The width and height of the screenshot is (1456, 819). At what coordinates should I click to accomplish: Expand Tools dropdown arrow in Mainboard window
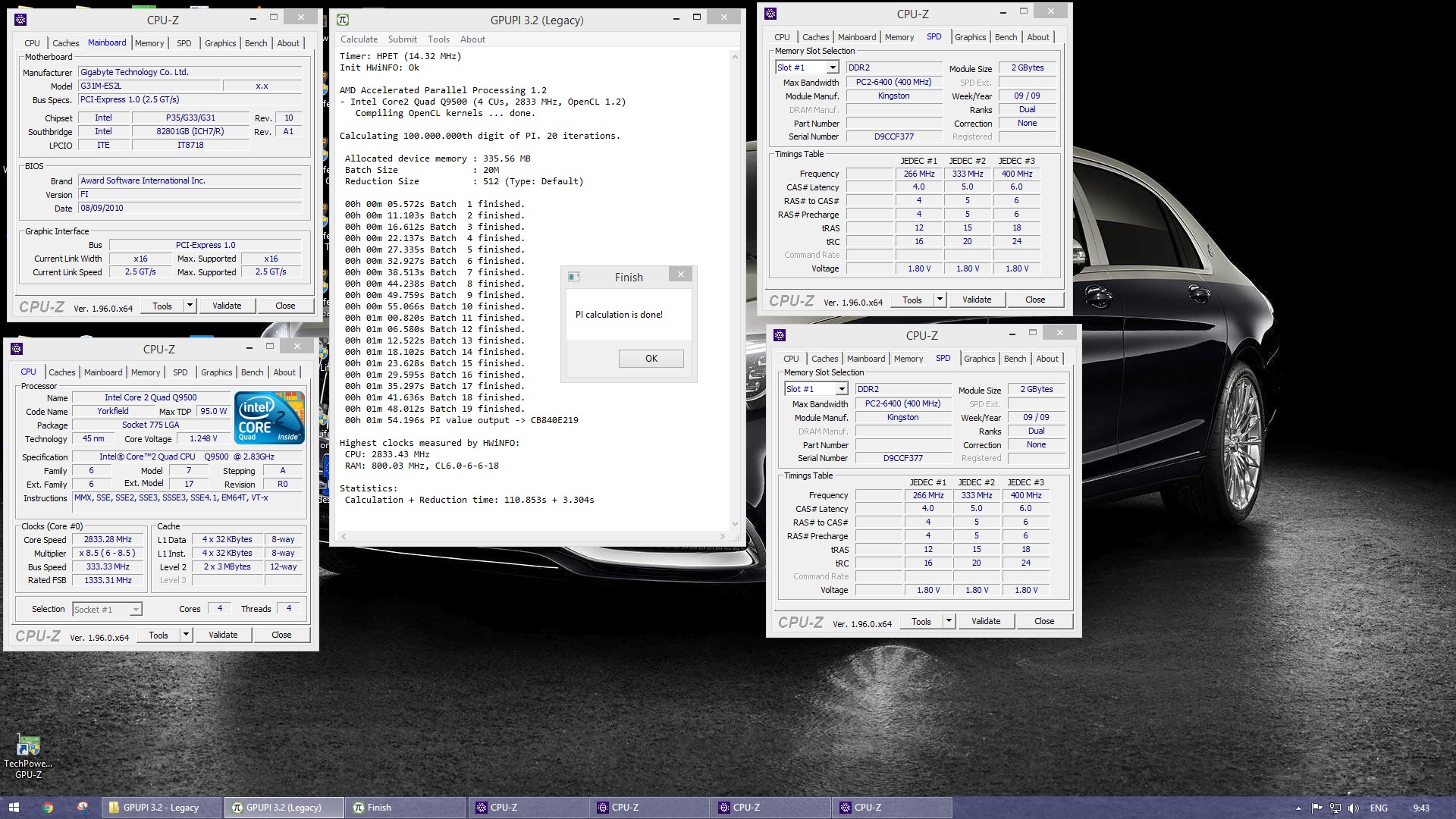pyautogui.click(x=190, y=306)
